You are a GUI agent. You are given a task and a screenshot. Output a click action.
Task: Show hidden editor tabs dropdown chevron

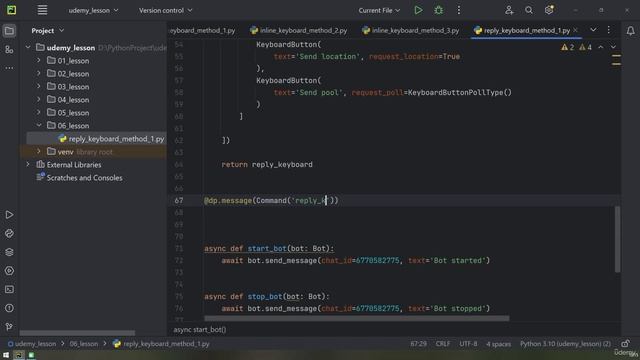pos(593,30)
